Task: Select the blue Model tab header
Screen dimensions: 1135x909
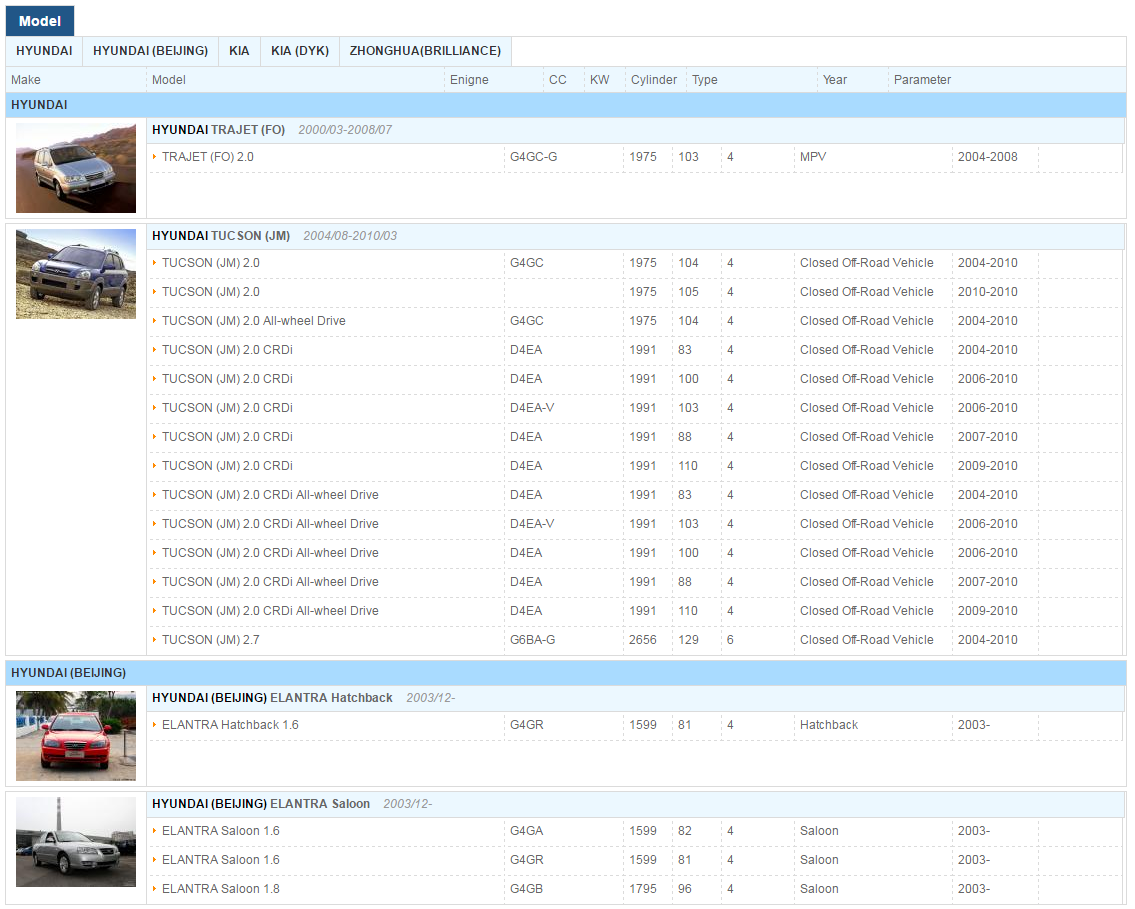Action: click(40, 21)
